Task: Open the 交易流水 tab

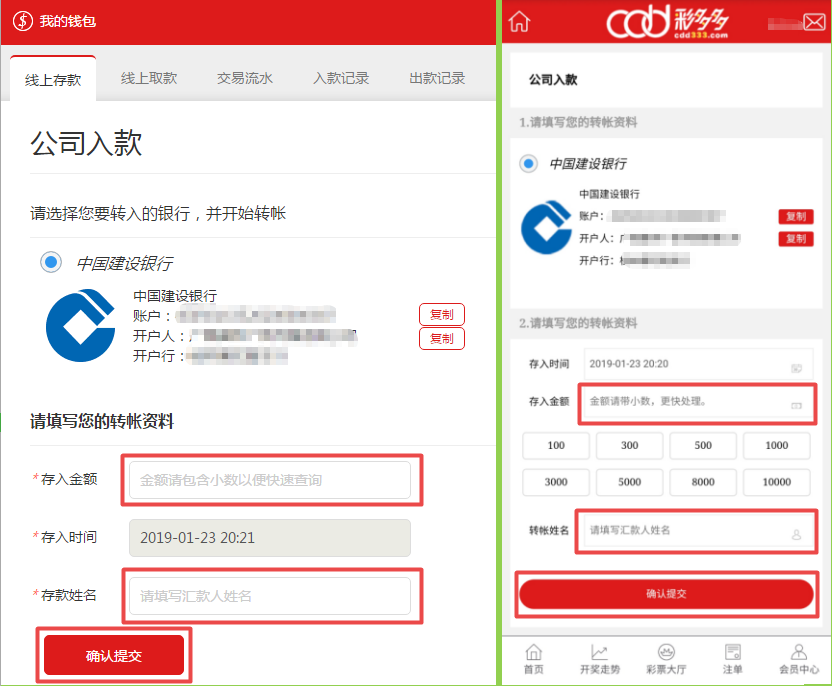Action: tap(245, 78)
